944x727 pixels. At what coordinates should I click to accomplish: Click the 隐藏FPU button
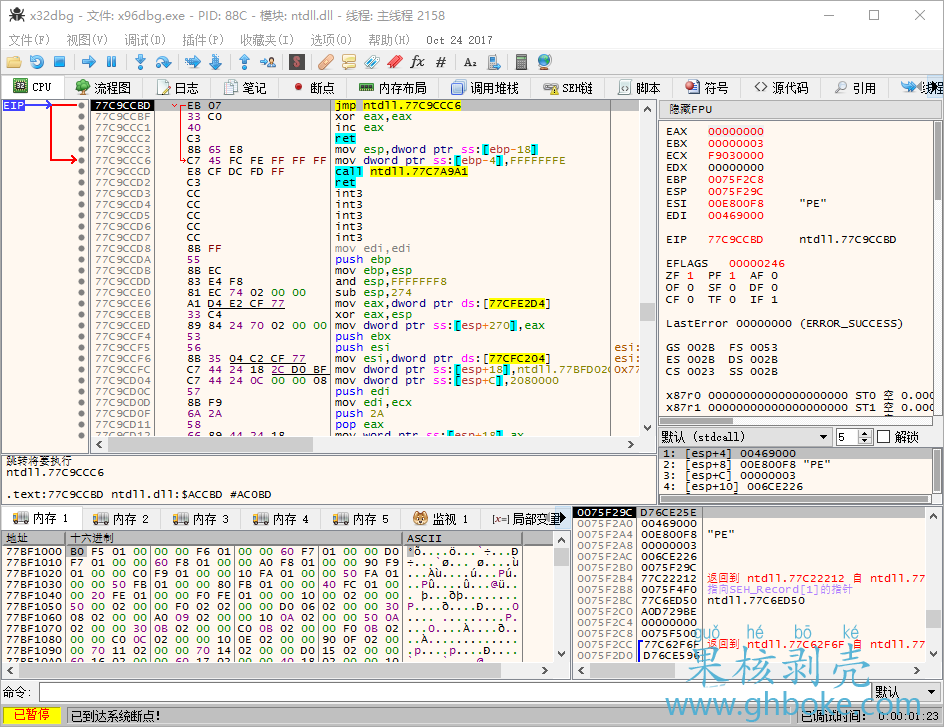click(x=691, y=108)
